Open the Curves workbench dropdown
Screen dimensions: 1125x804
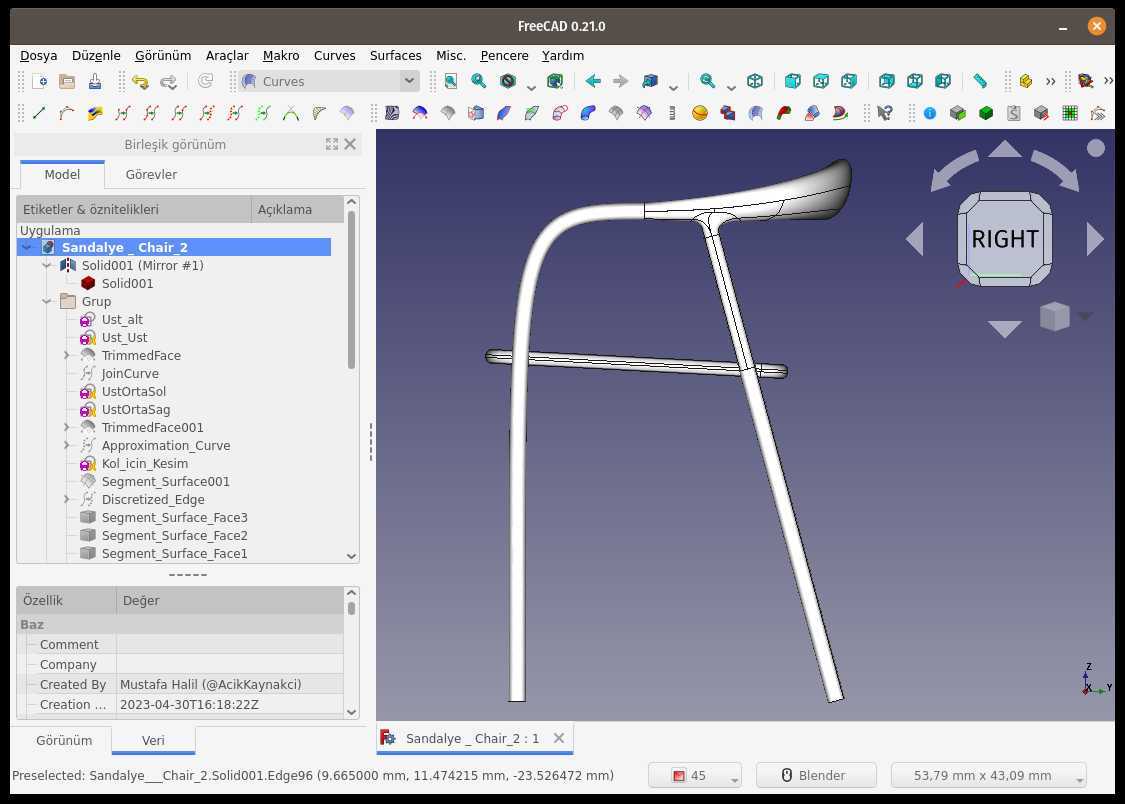(329, 81)
